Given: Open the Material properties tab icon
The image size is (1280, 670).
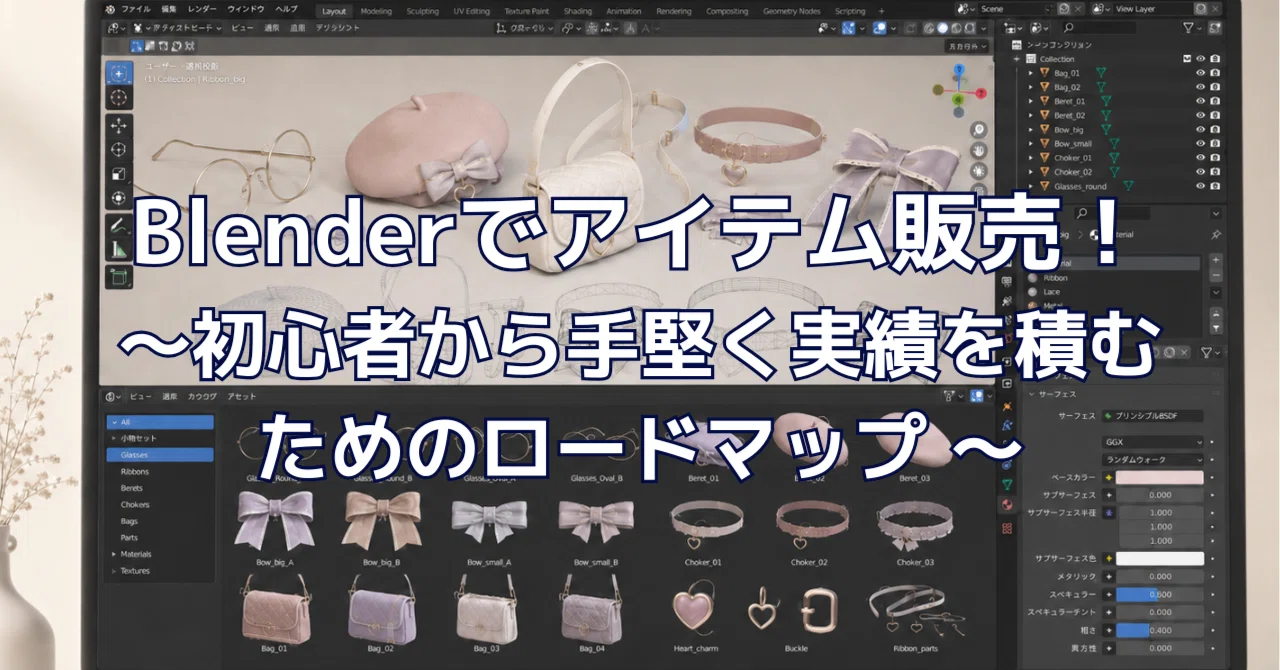Looking at the screenshot, I should 1007,505.
